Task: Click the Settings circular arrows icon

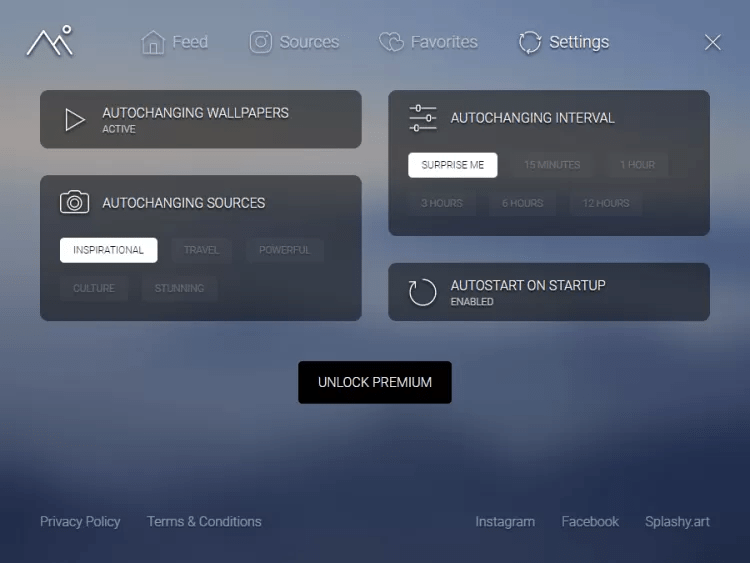Action: 529,42
